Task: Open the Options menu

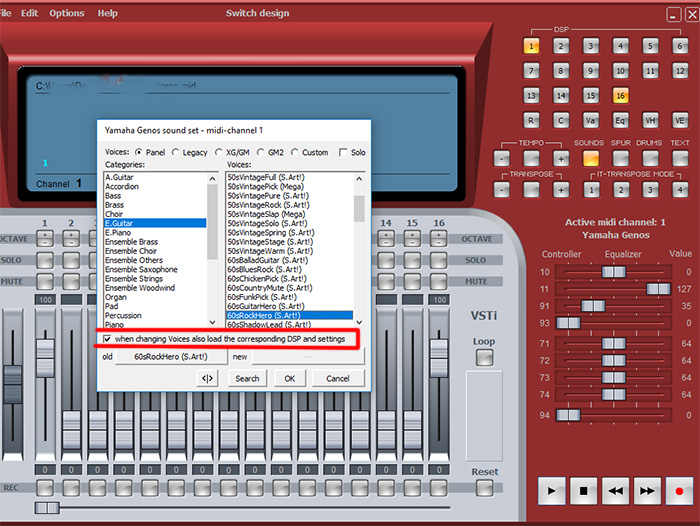Action: point(67,13)
